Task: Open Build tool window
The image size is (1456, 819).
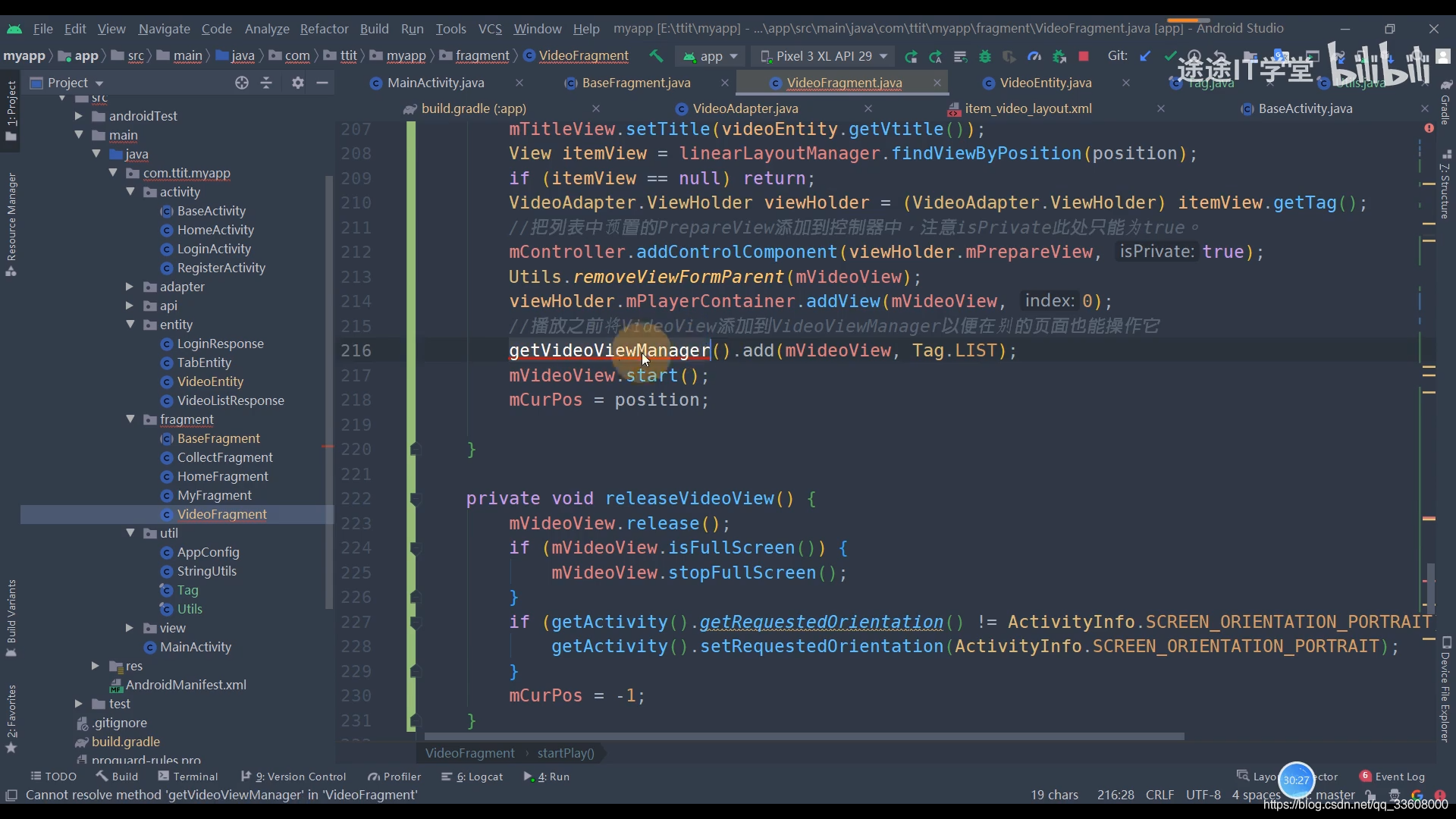Action: pyautogui.click(x=117, y=777)
